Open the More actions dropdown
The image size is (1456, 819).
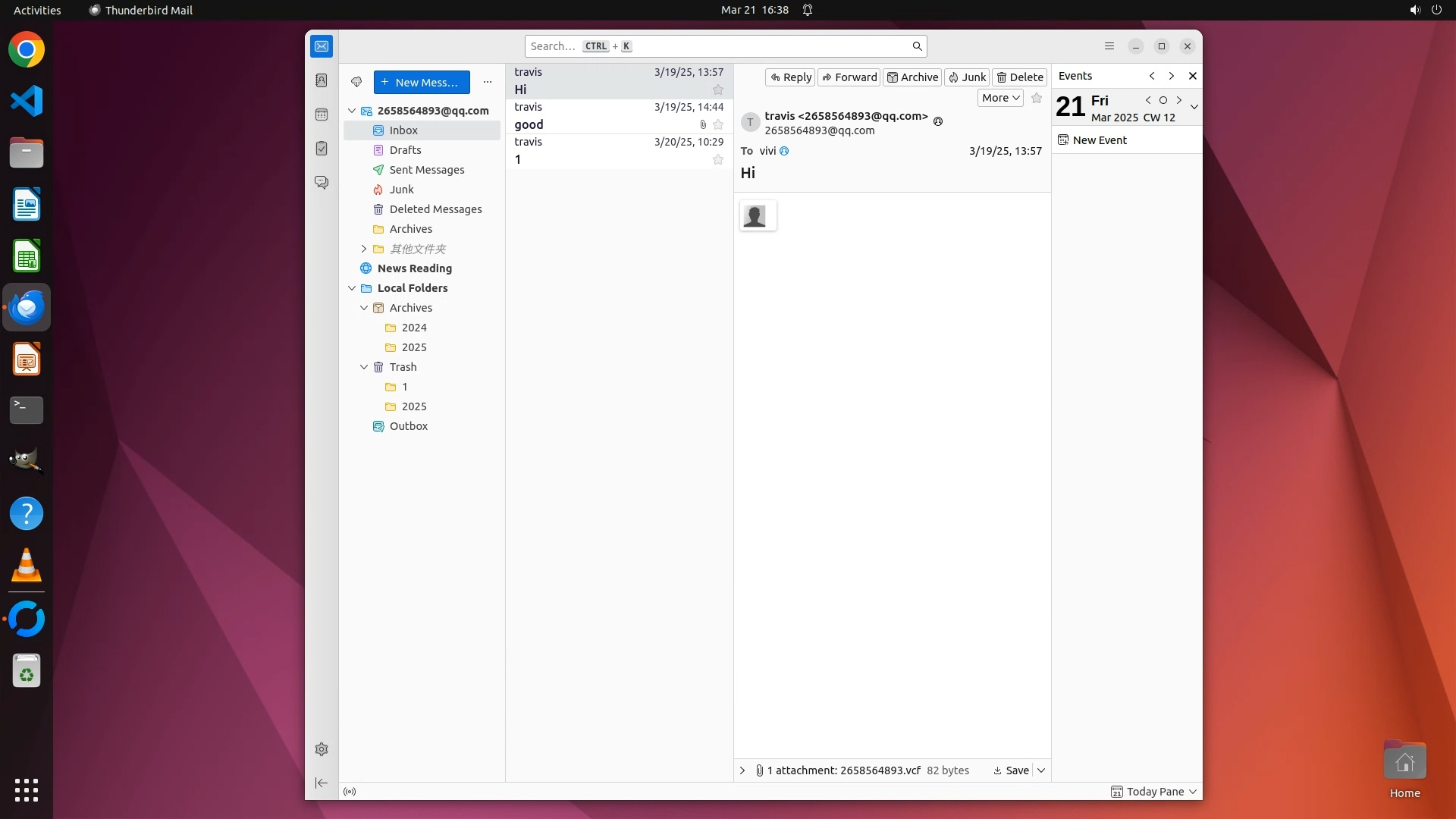click(1000, 98)
